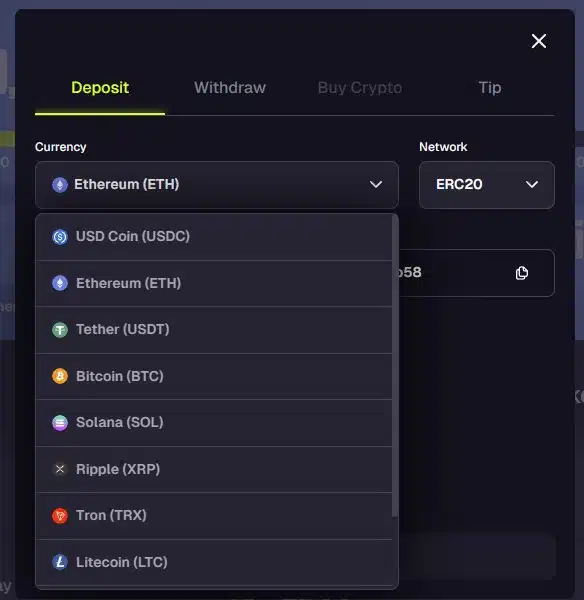Choose Ripple (XRP) option
This screenshot has height=600, width=584.
(214, 470)
